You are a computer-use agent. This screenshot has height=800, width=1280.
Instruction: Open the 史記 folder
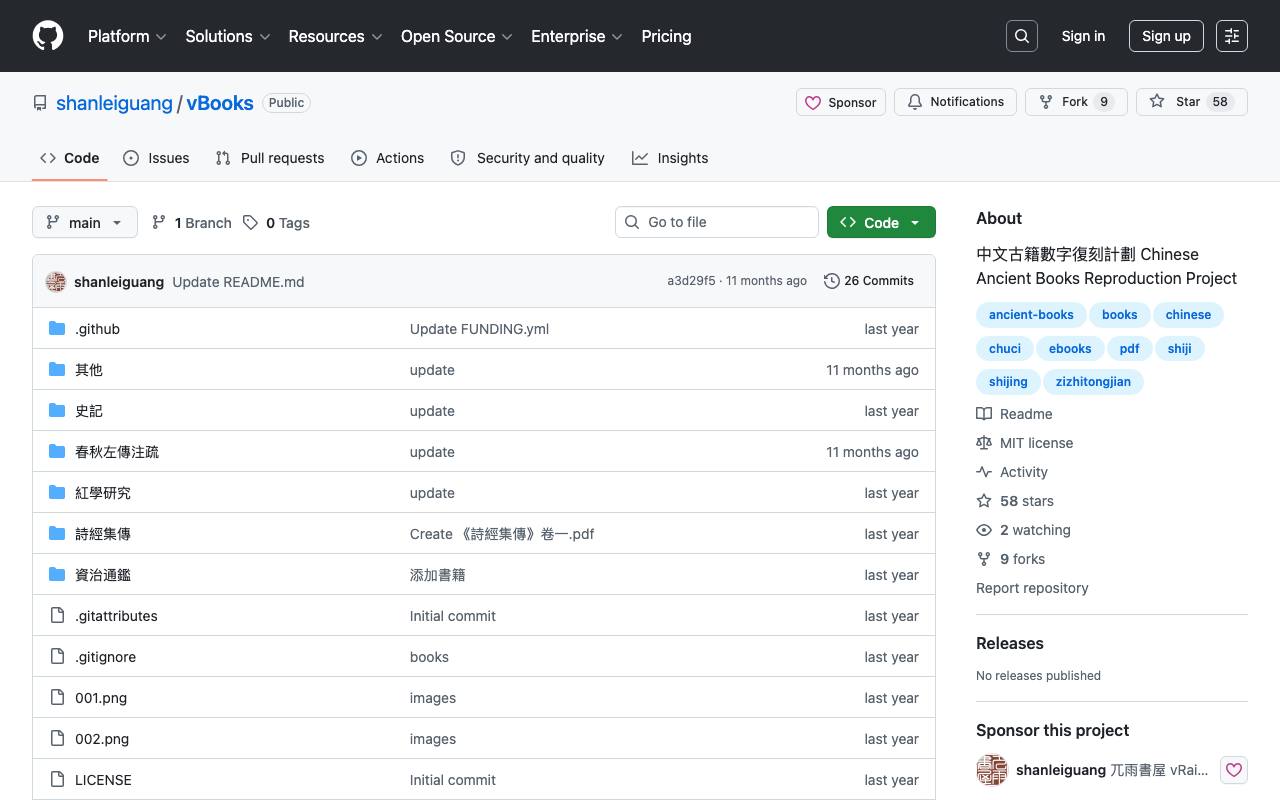click(x=89, y=411)
